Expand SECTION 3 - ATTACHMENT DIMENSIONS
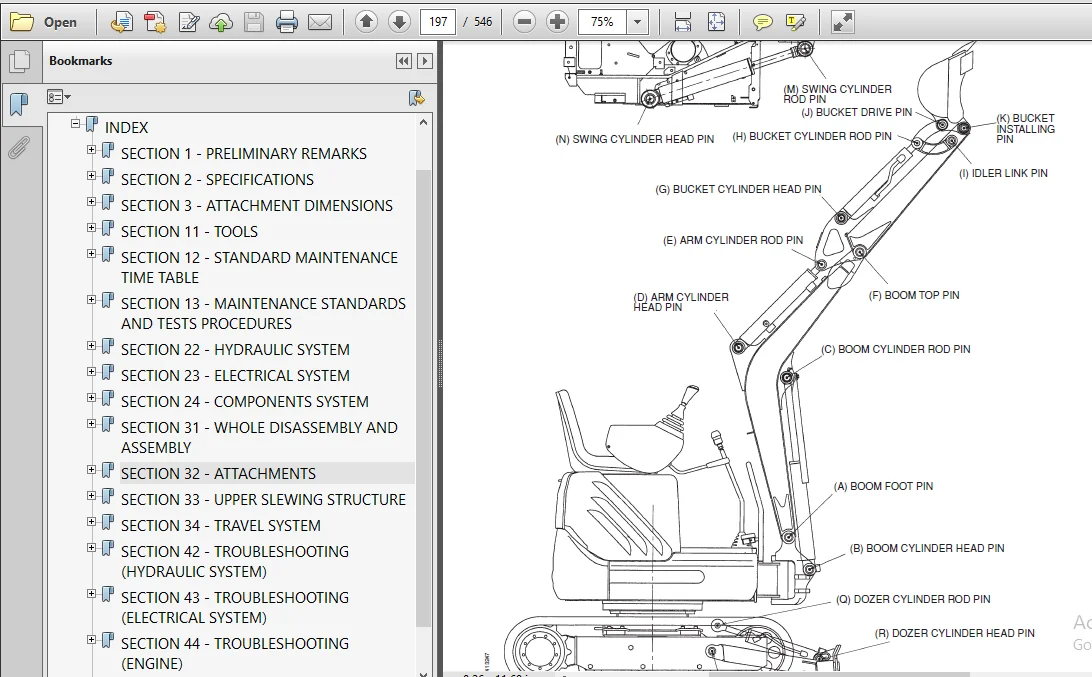The width and height of the screenshot is (1092, 677). click(91, 201)
